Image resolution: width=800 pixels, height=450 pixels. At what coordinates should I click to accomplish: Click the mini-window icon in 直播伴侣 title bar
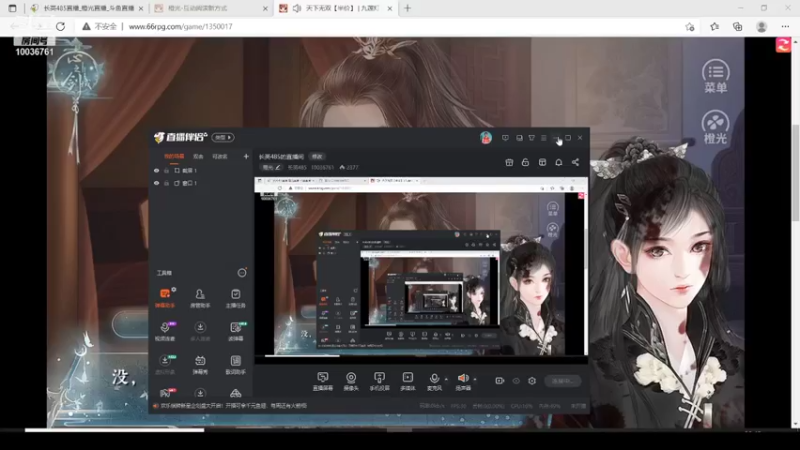(519, 138)
